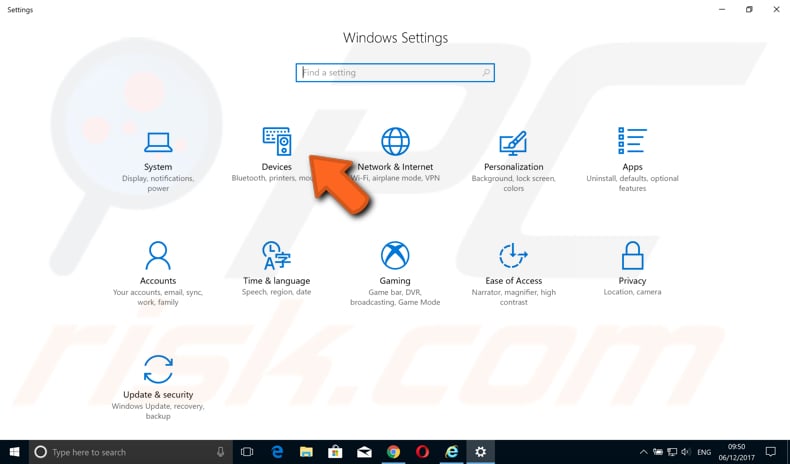Click the taskbar Type here to search box
The image size is (790, 464).
tap(131, 452)
